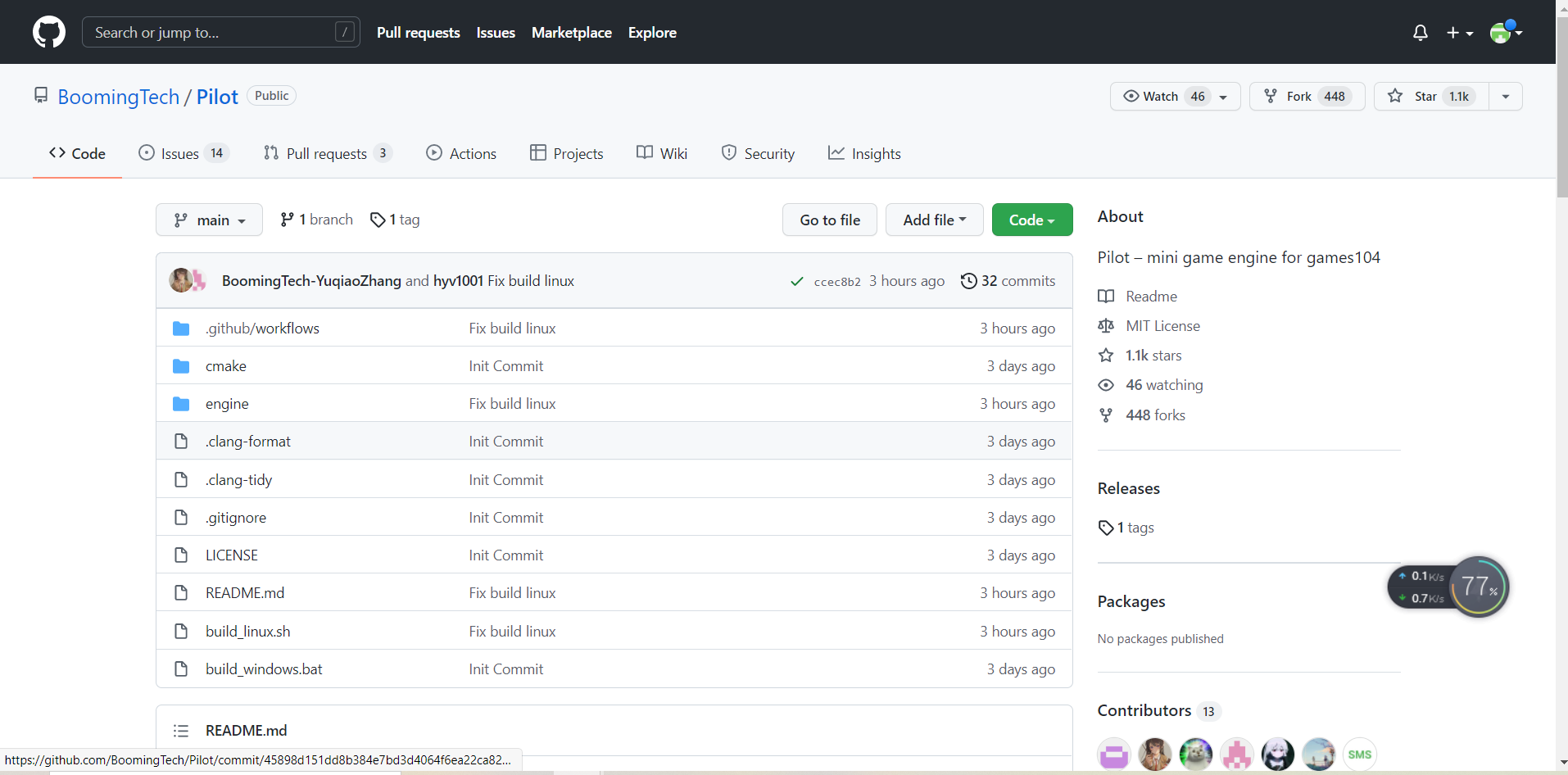Image resolution: width=1568 pixels, height=775 pixels.
Task: Open the Packages heading link
Action: (1131, 601)
